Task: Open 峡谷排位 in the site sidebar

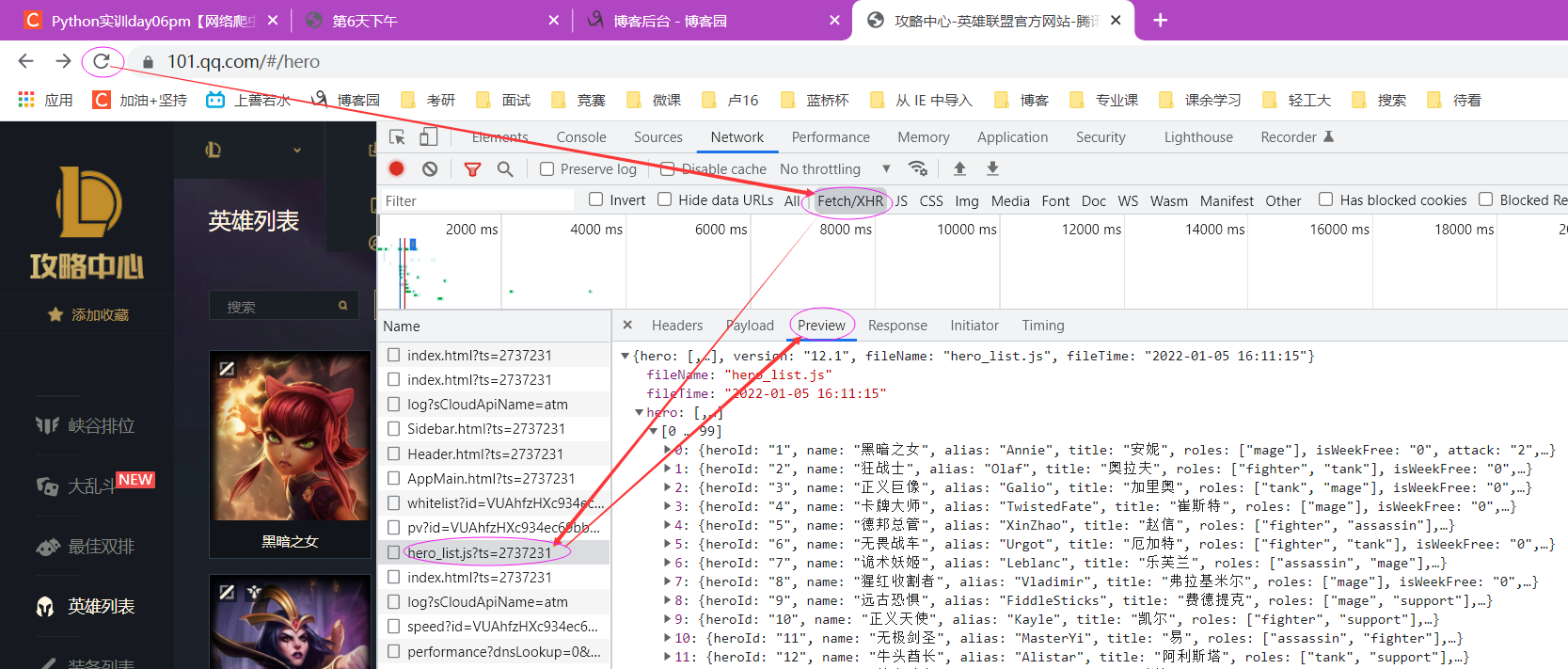Action: [x=101, y=425]
